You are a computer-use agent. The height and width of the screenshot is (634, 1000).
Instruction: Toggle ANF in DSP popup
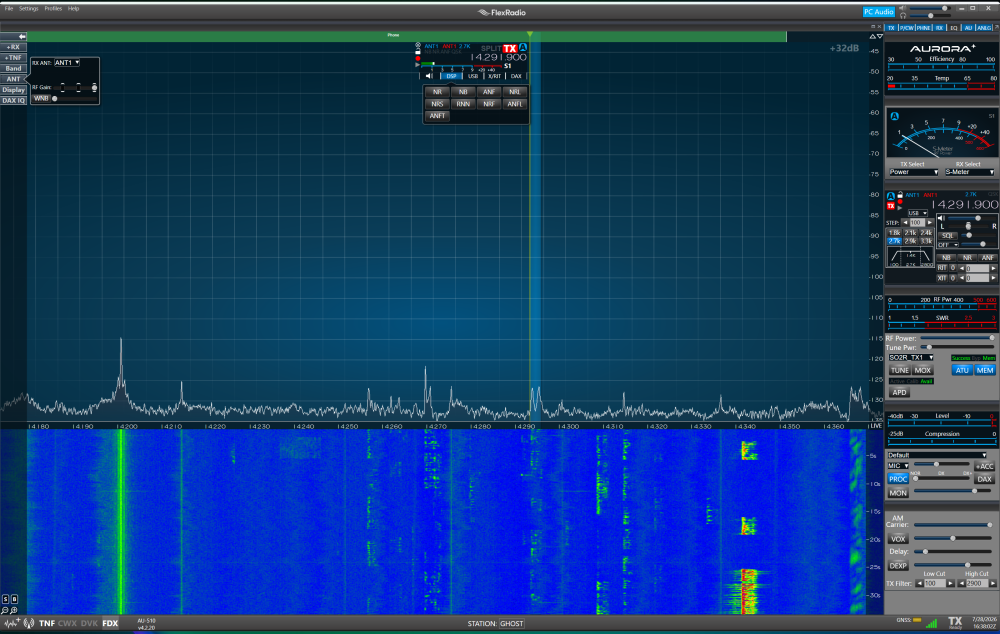click(489, 92)
